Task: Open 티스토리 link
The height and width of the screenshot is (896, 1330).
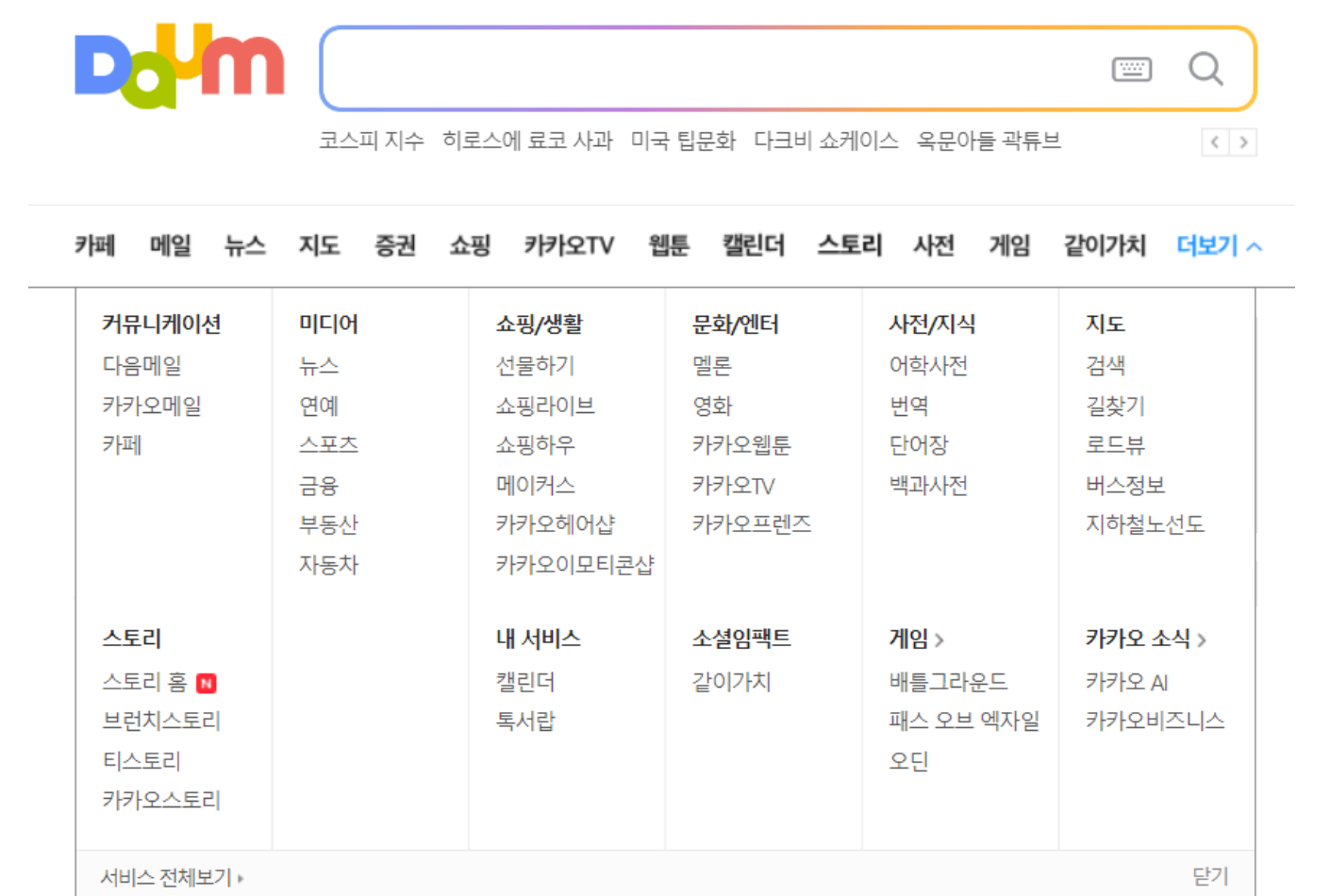Action: [x=141, y=761]
